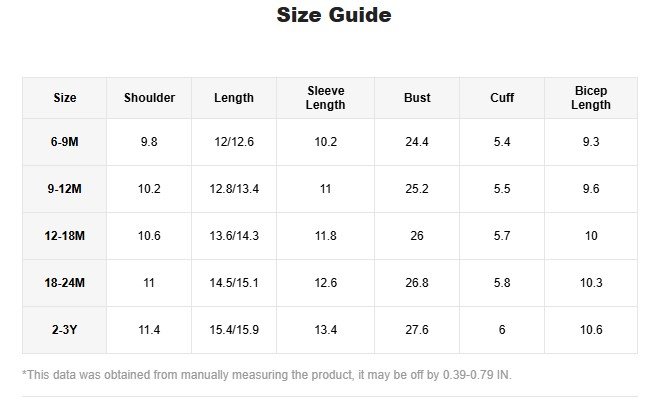Image resolution: width=656 pixels, height=404 pixels.
Task: Click the manual measurement disclaimer footnote
Action: (266, 375)
